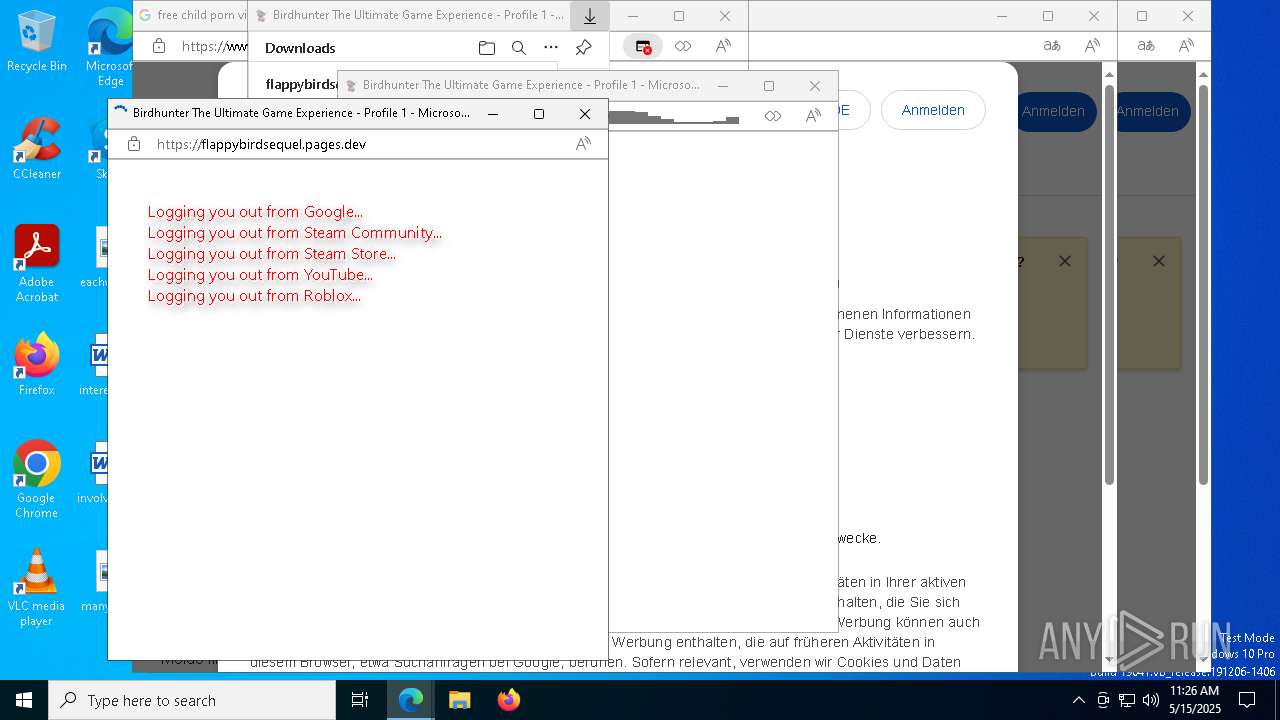Open VLC media player desktop shortcut
Image resolution: width=1280 pixels, height=720 pixels.
[x=37, y=588]
